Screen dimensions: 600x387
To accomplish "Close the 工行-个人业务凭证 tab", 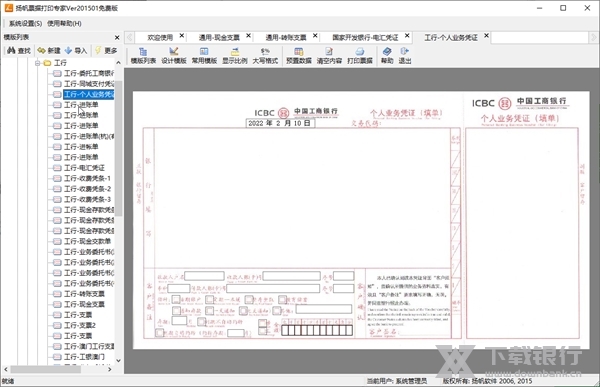I will click(486, 36).
